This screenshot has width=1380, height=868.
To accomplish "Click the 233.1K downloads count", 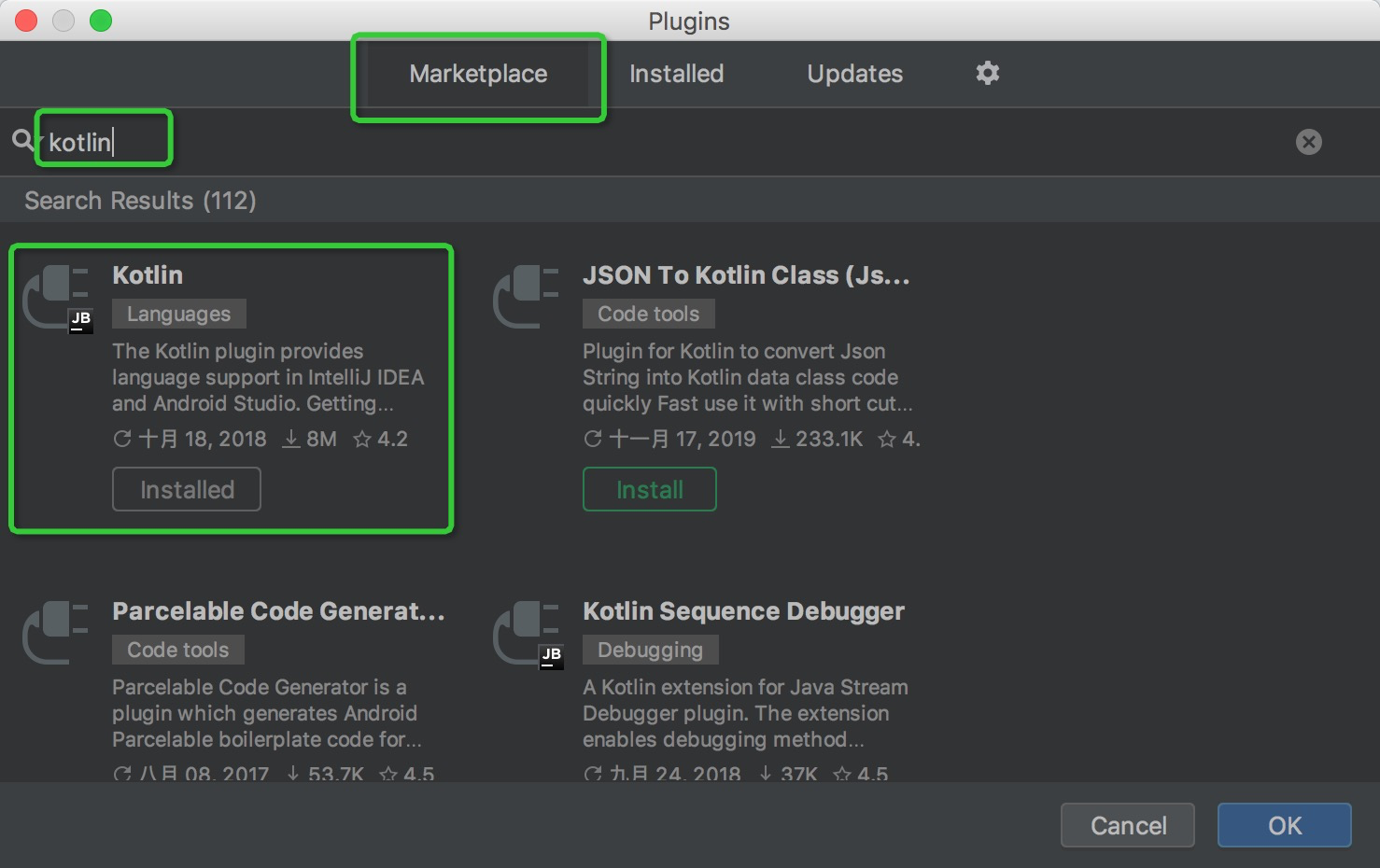I will click(829, 439).
